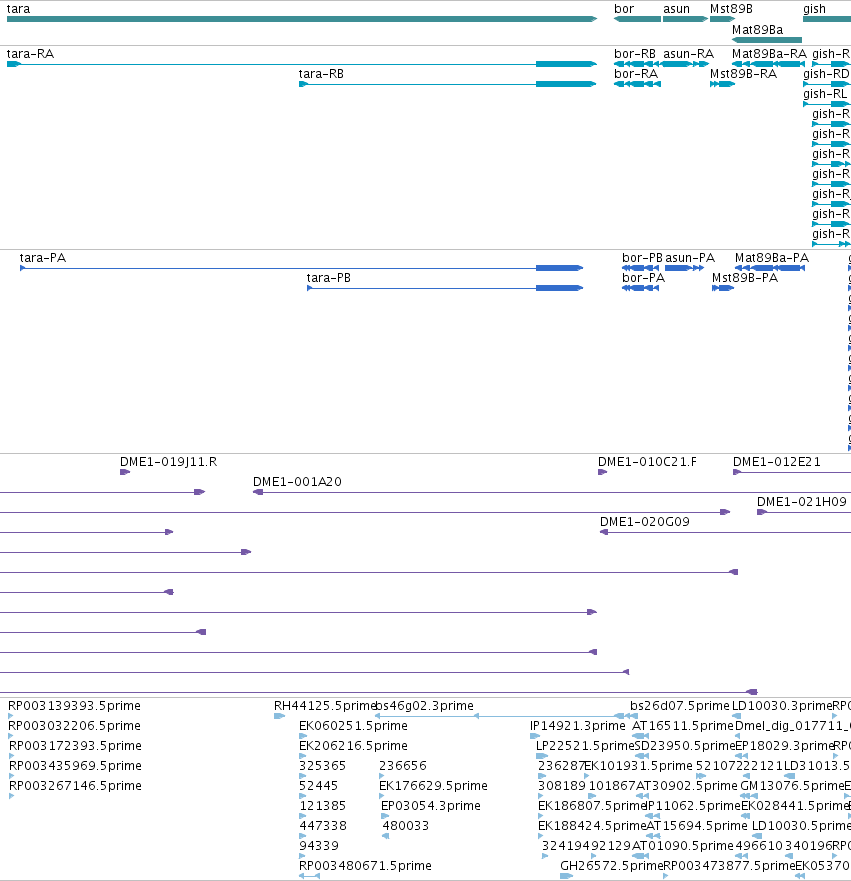
Task: Open EST RP003480671.5prime
Action: click(x=310, y=876)
